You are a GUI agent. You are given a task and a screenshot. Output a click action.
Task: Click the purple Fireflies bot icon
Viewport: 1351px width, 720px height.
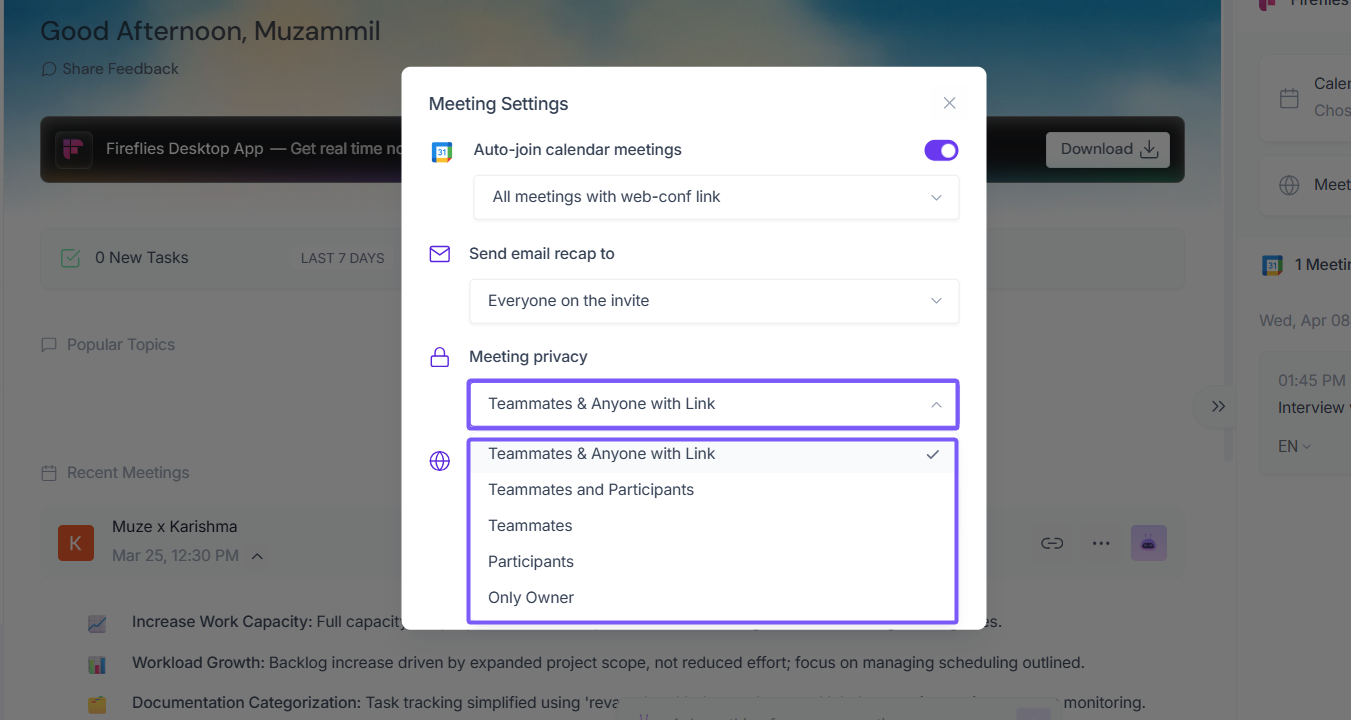tap(1148, 543)
